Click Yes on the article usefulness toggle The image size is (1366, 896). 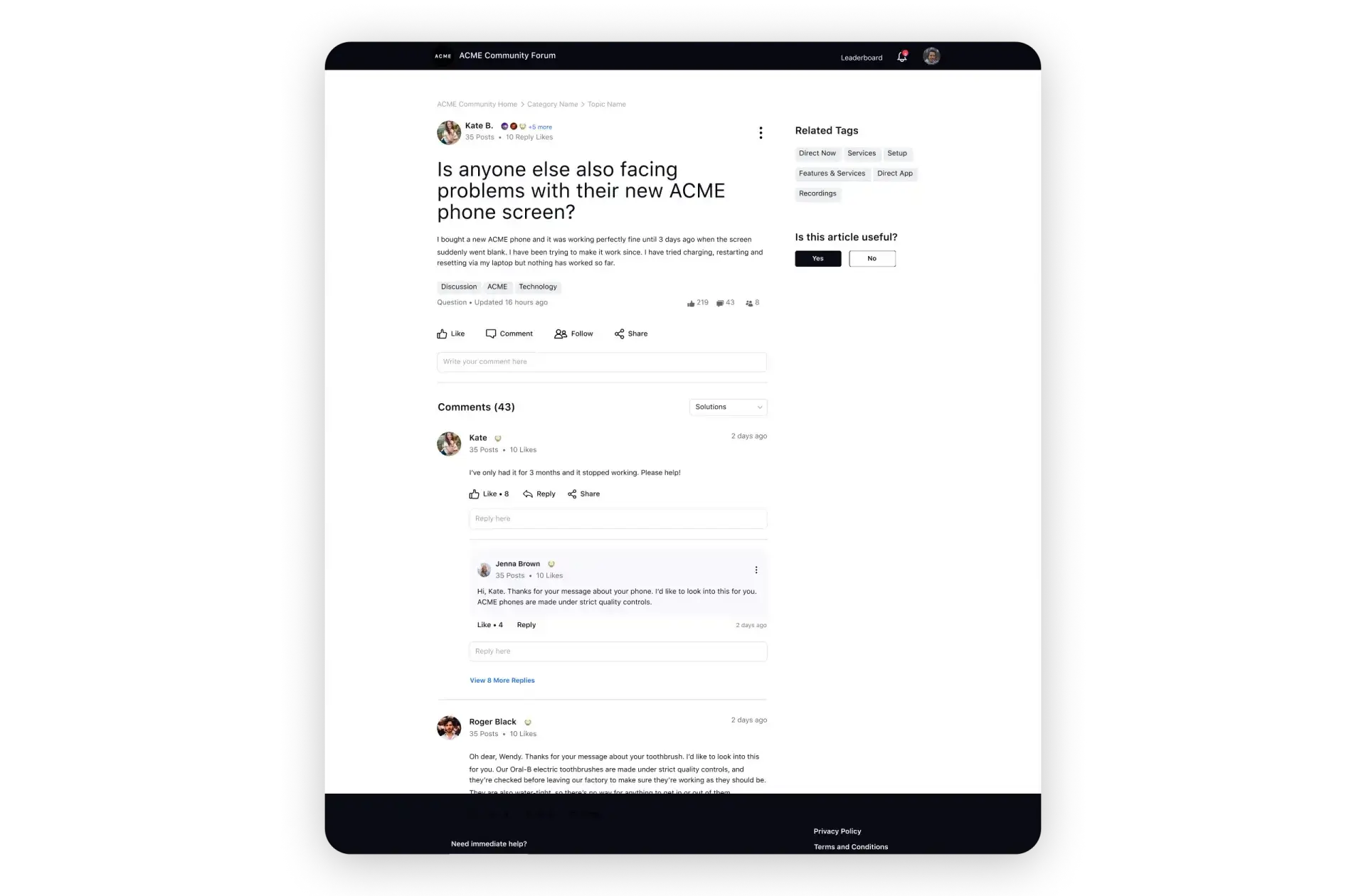tap(817, 258)
